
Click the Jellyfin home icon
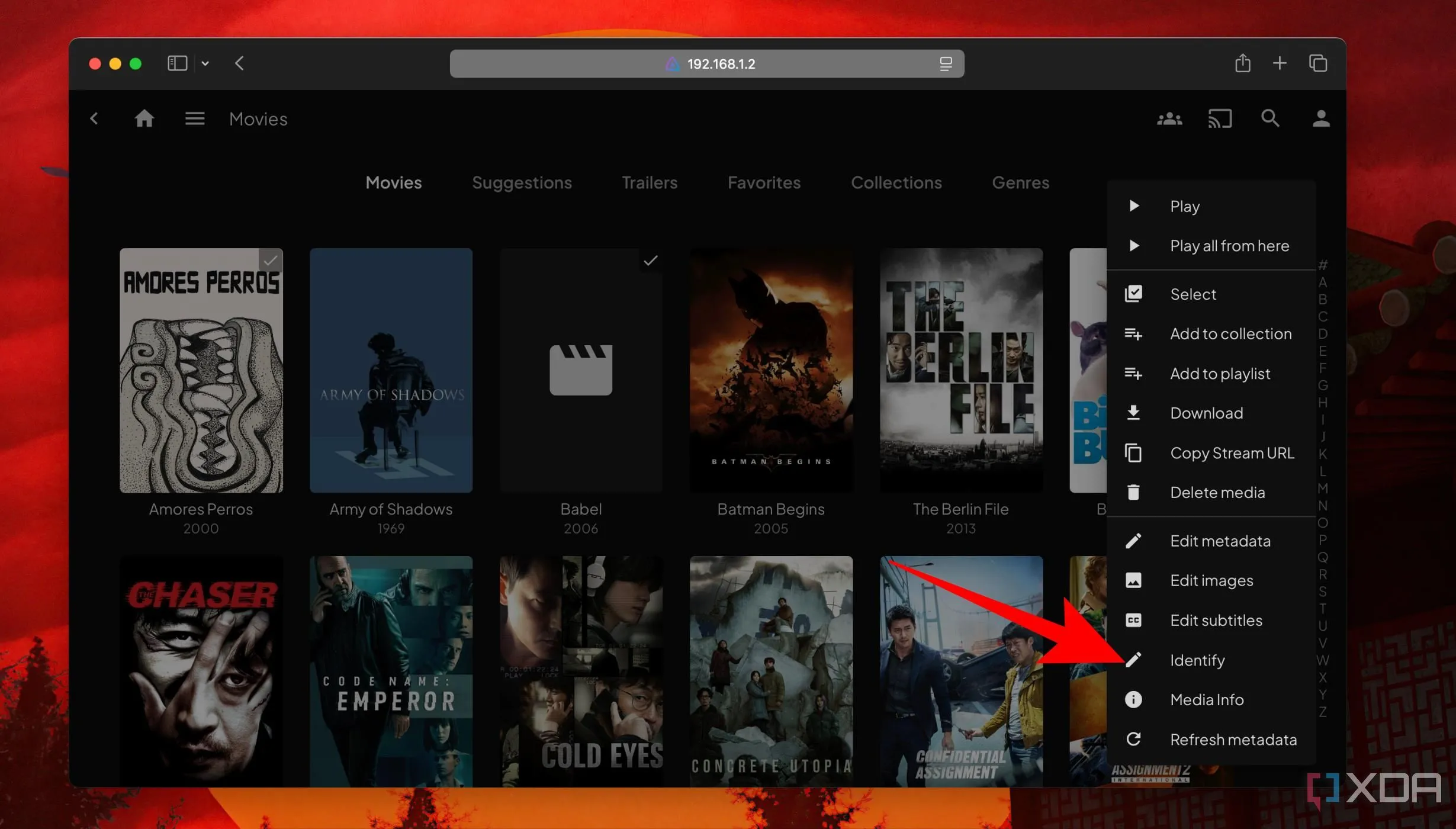(x=144, y=118)
